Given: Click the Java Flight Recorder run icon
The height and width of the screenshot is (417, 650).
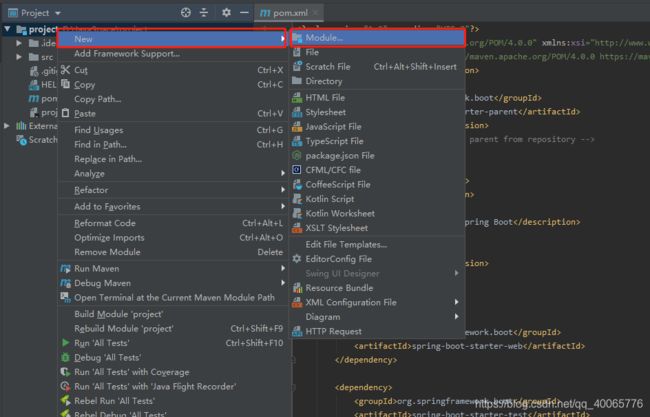Looking at the screenshot, I should click(65, 386).
